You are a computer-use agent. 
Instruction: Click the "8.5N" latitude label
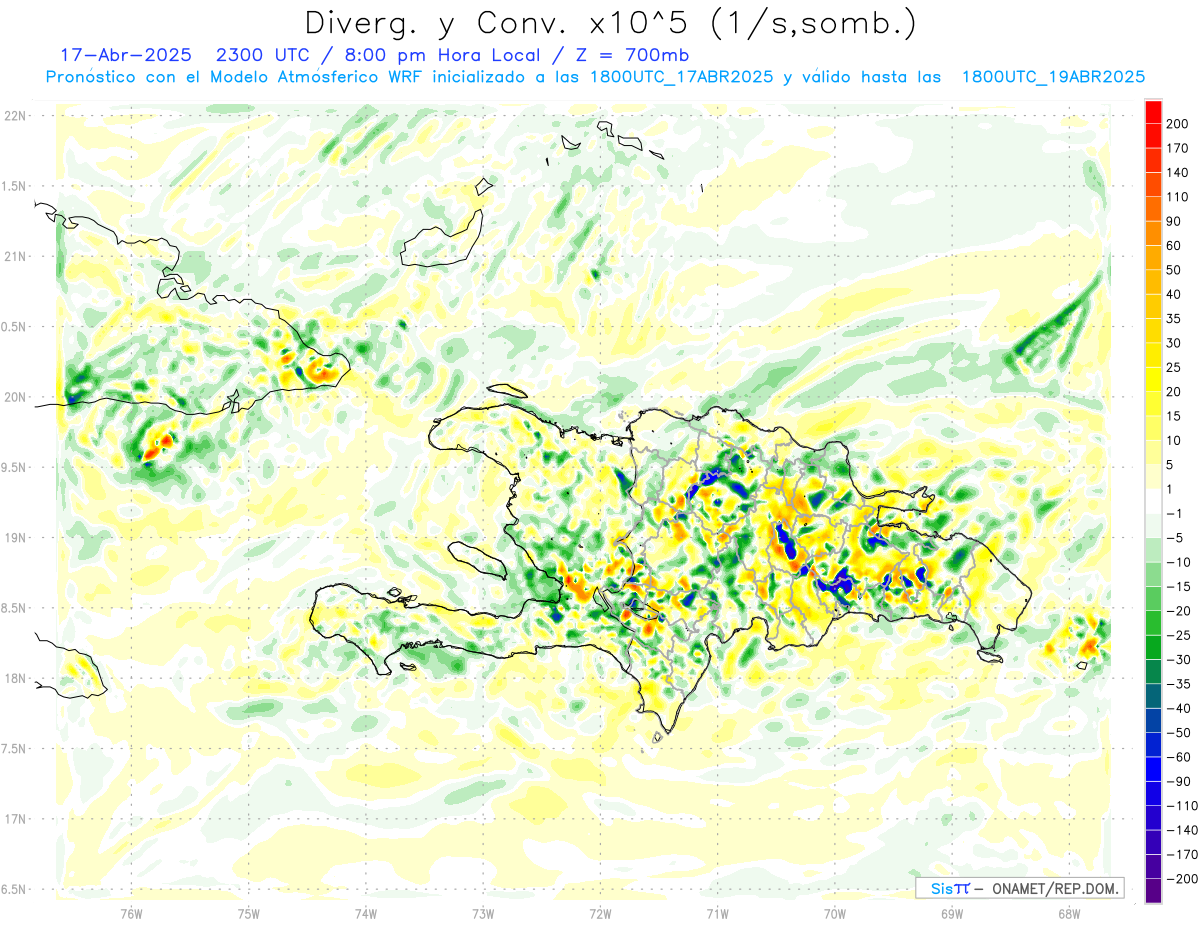pyautogui.click(x=14, y=608)
